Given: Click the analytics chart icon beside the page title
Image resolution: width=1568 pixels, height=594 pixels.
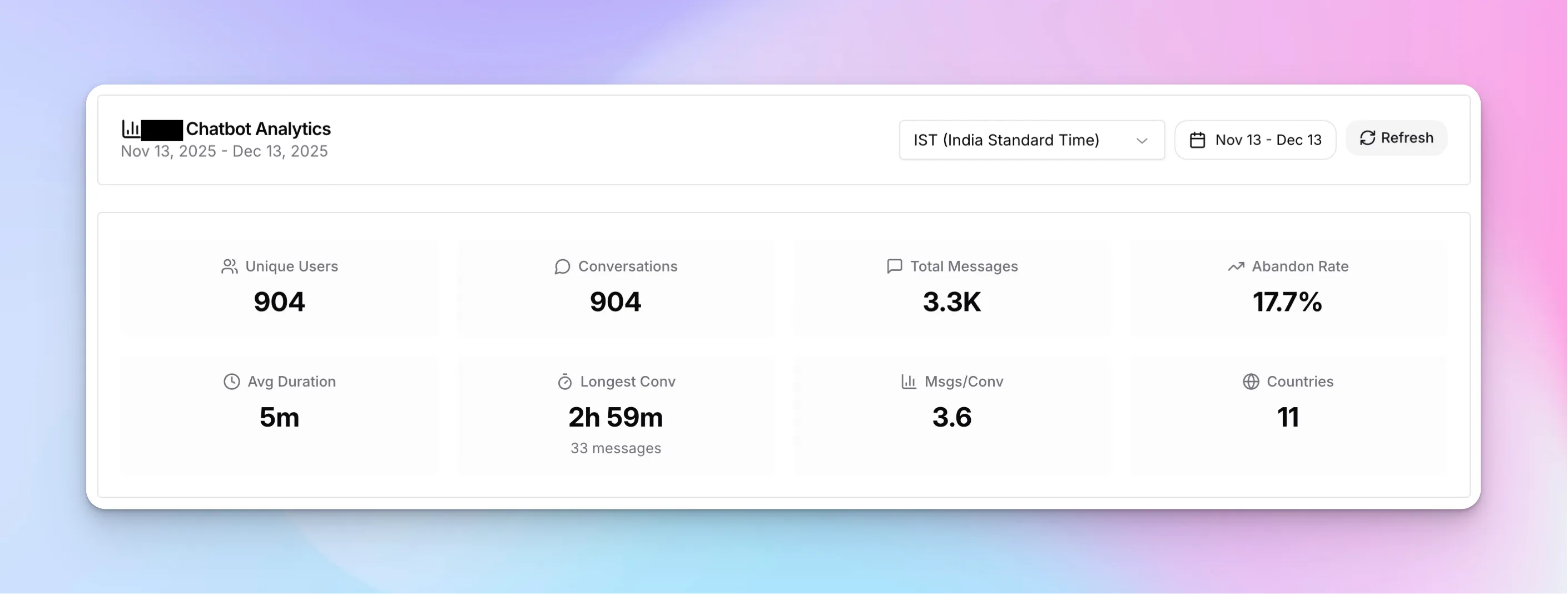Looking at the screenshot, I should [x=130, y=128].
